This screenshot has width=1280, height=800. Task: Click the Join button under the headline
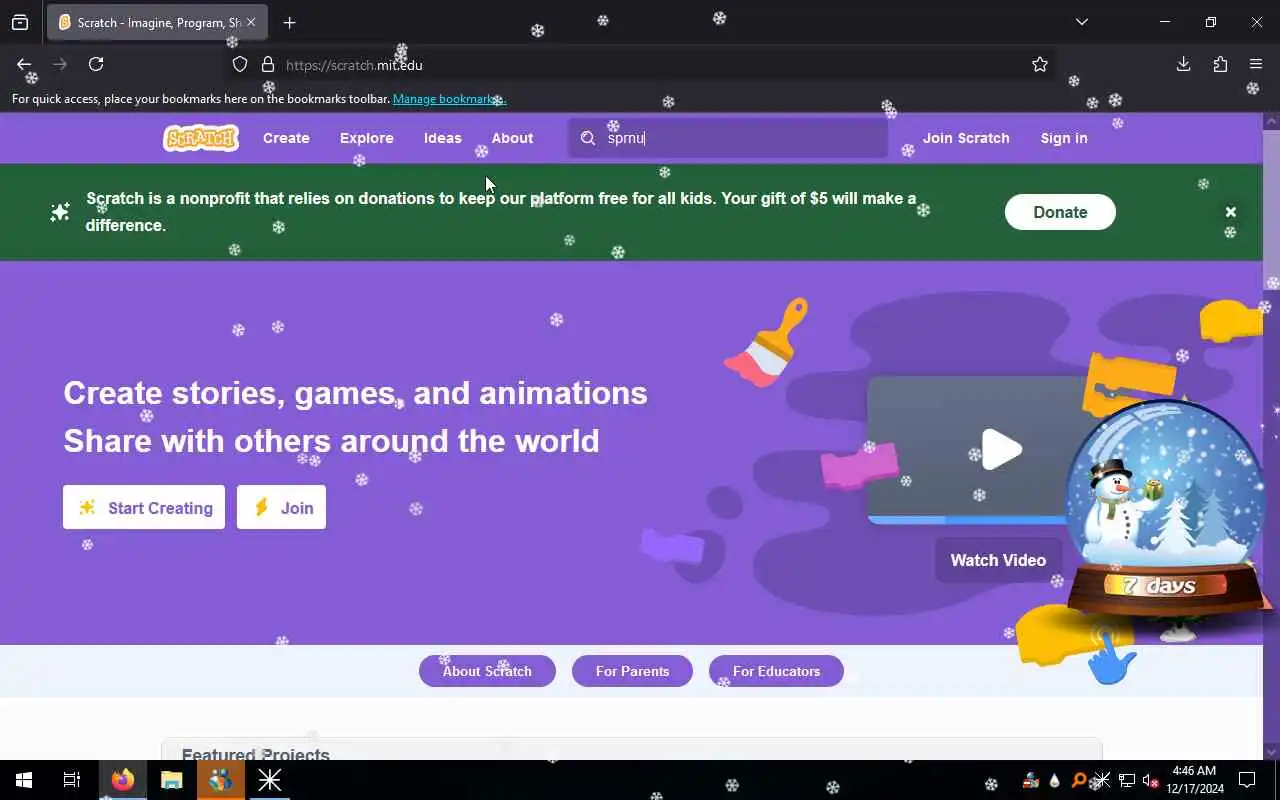coord(281,508)
